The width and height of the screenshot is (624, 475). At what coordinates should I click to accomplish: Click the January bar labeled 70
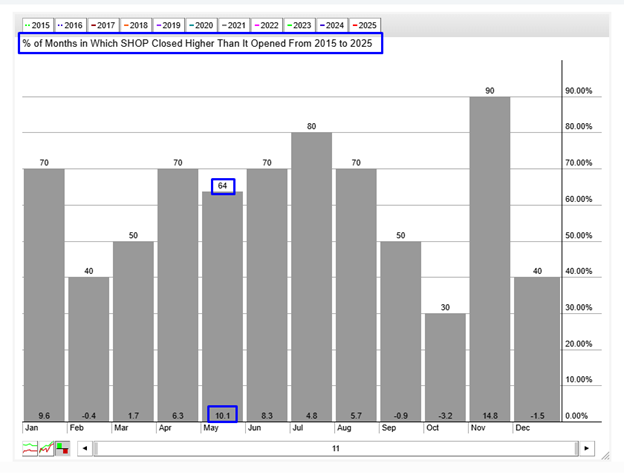coord(44,295)
